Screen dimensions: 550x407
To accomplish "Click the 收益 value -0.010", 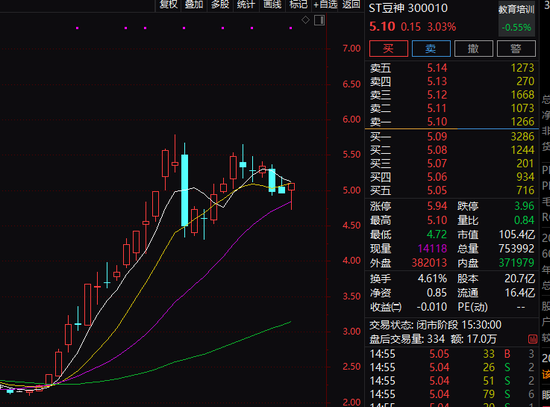I will (x=432, y=307).
